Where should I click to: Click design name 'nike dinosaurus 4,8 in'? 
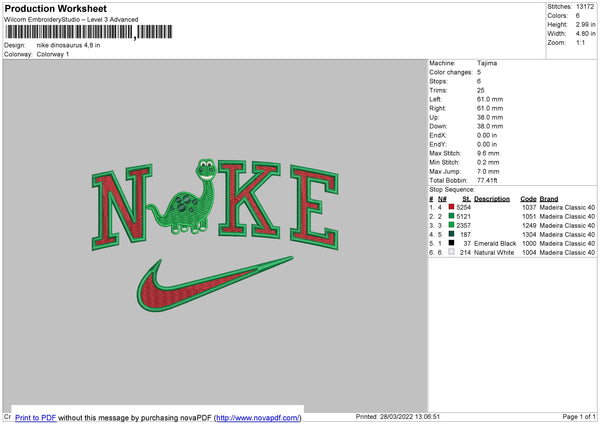click(x=68, y=45)
